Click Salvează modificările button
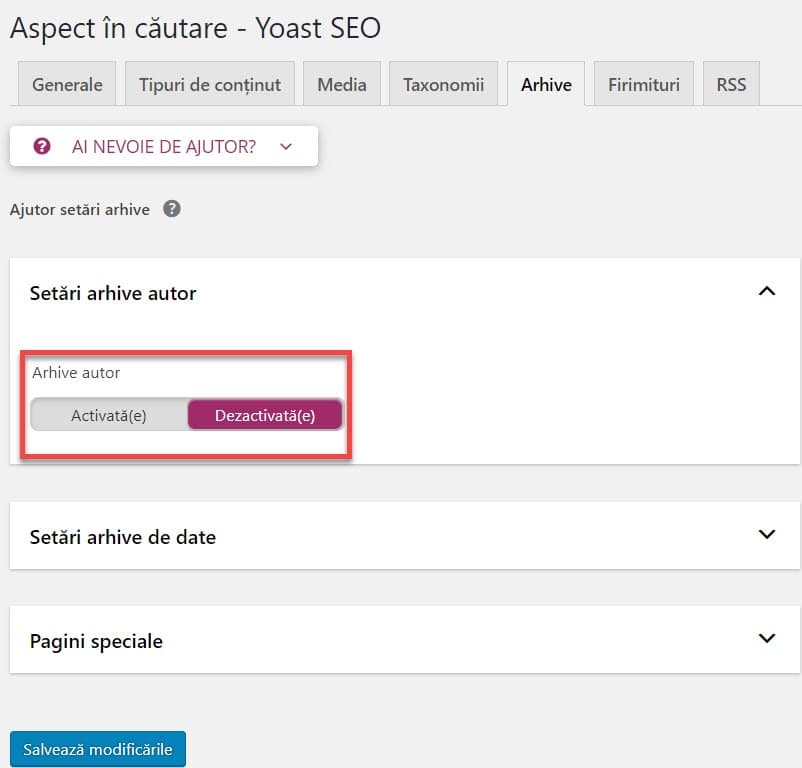802x768 pixels. [98, 749]
